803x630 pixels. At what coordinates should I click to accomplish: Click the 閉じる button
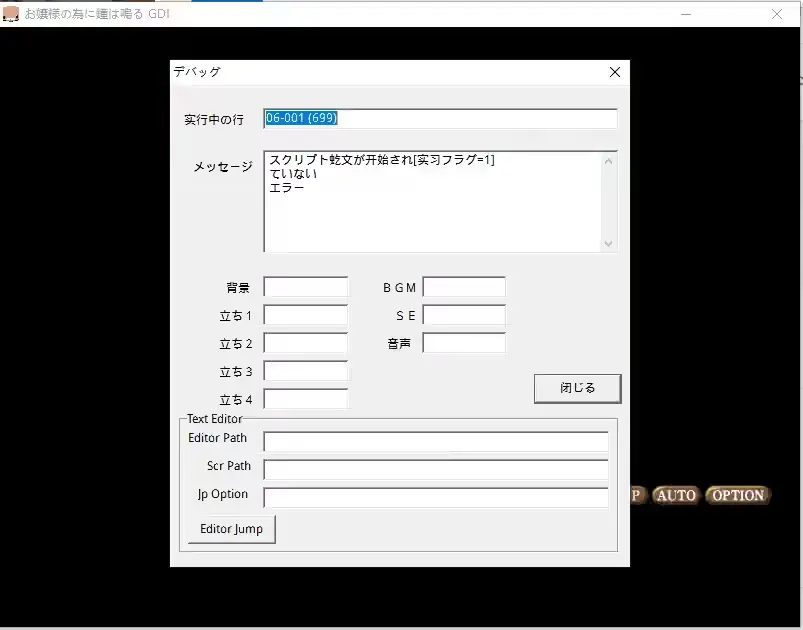coord(578,388)
